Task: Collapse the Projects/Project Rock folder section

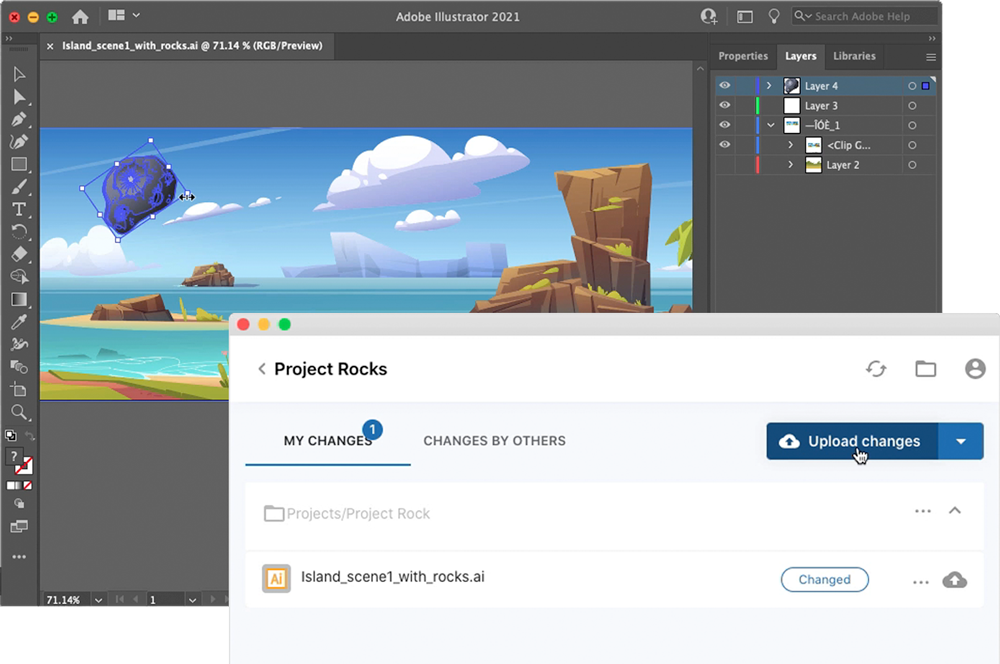Action: (955, 511)
